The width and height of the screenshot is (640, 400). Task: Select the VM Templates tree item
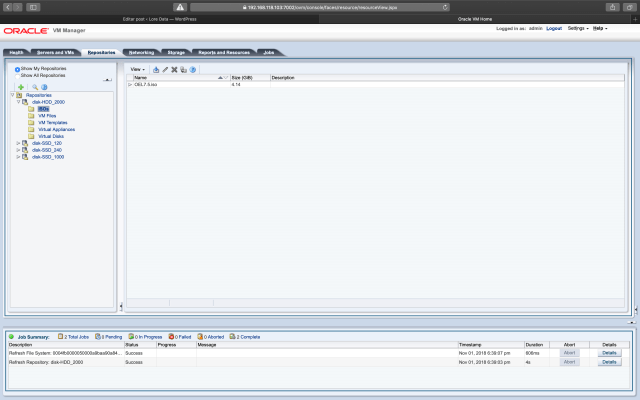click(53, 123)
